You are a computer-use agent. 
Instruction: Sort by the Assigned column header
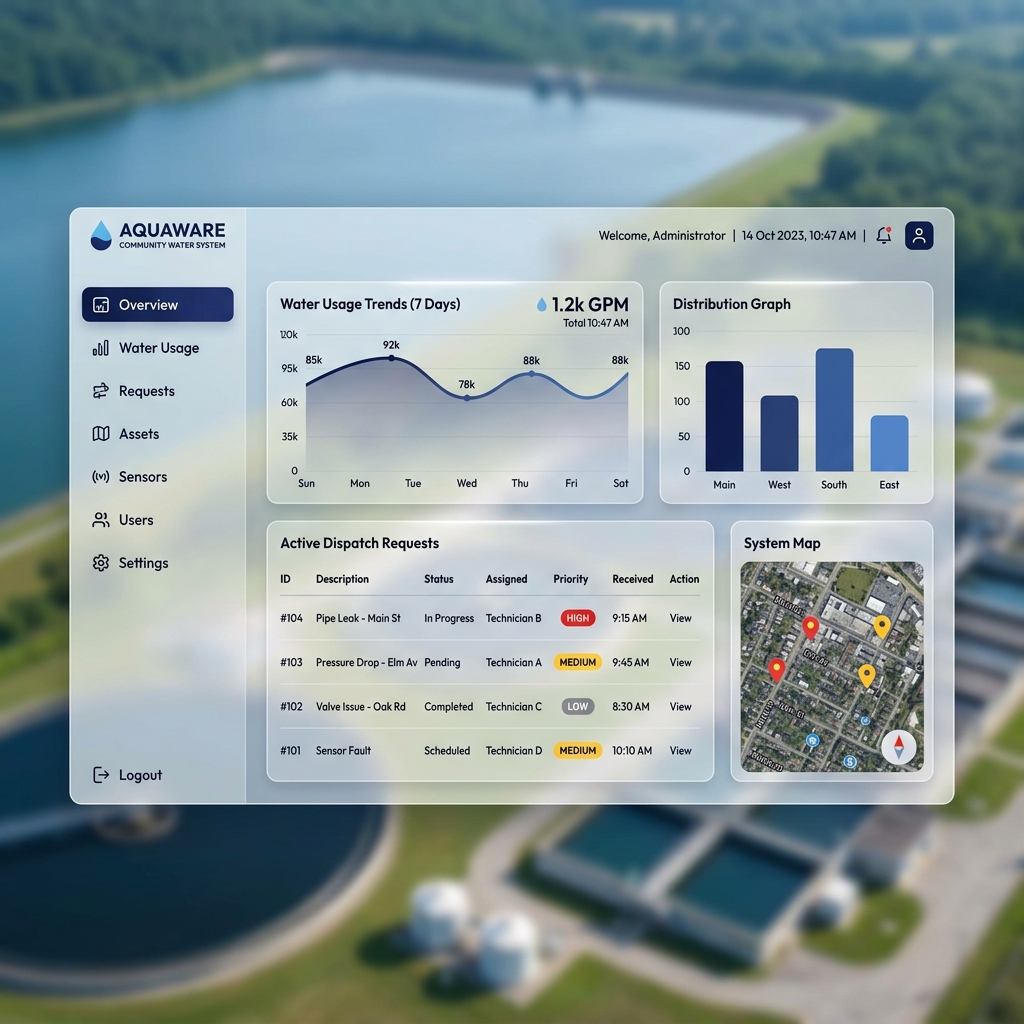507,579
